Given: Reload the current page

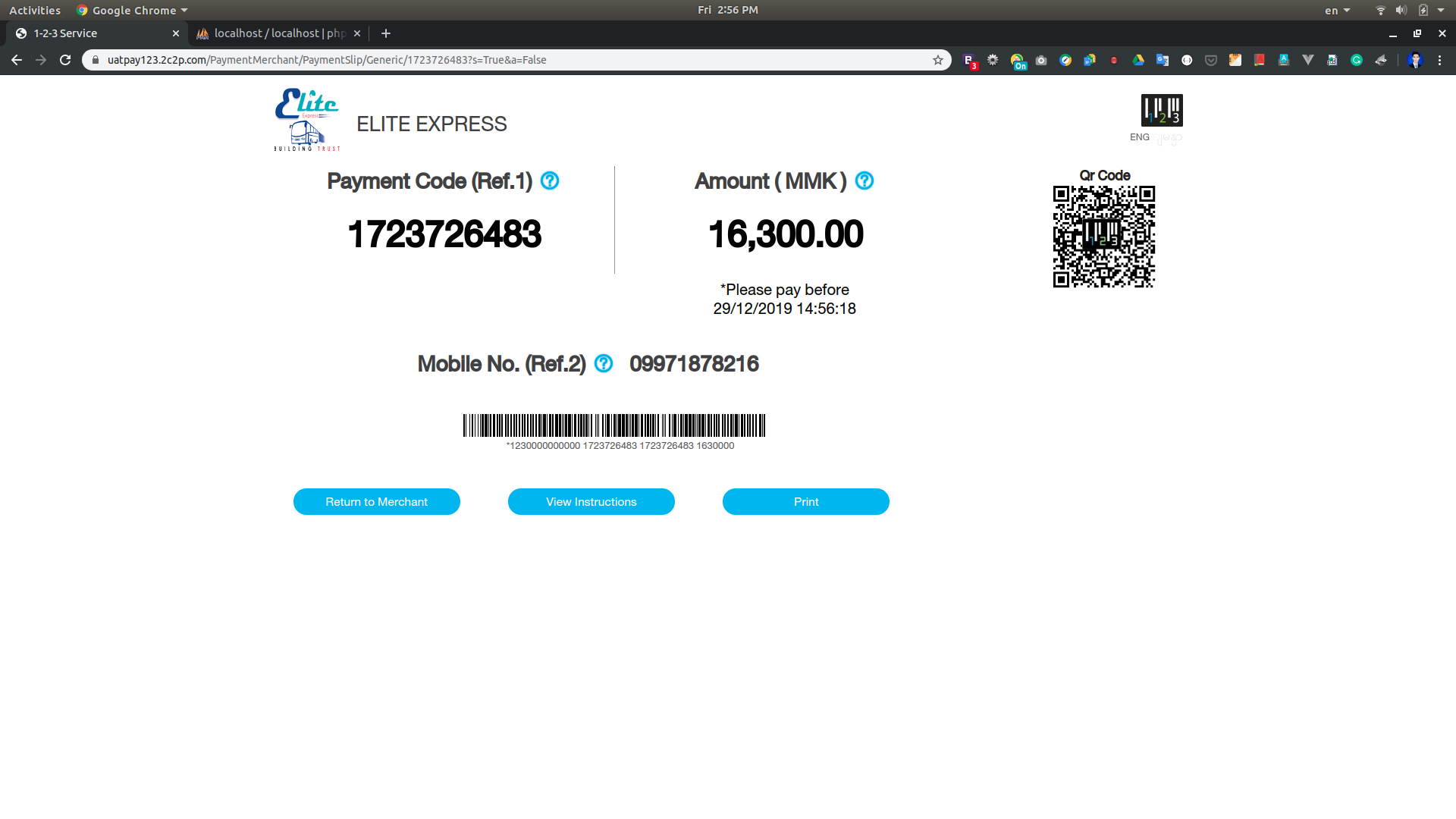Looking at the screenshot, I should point(65,60).
